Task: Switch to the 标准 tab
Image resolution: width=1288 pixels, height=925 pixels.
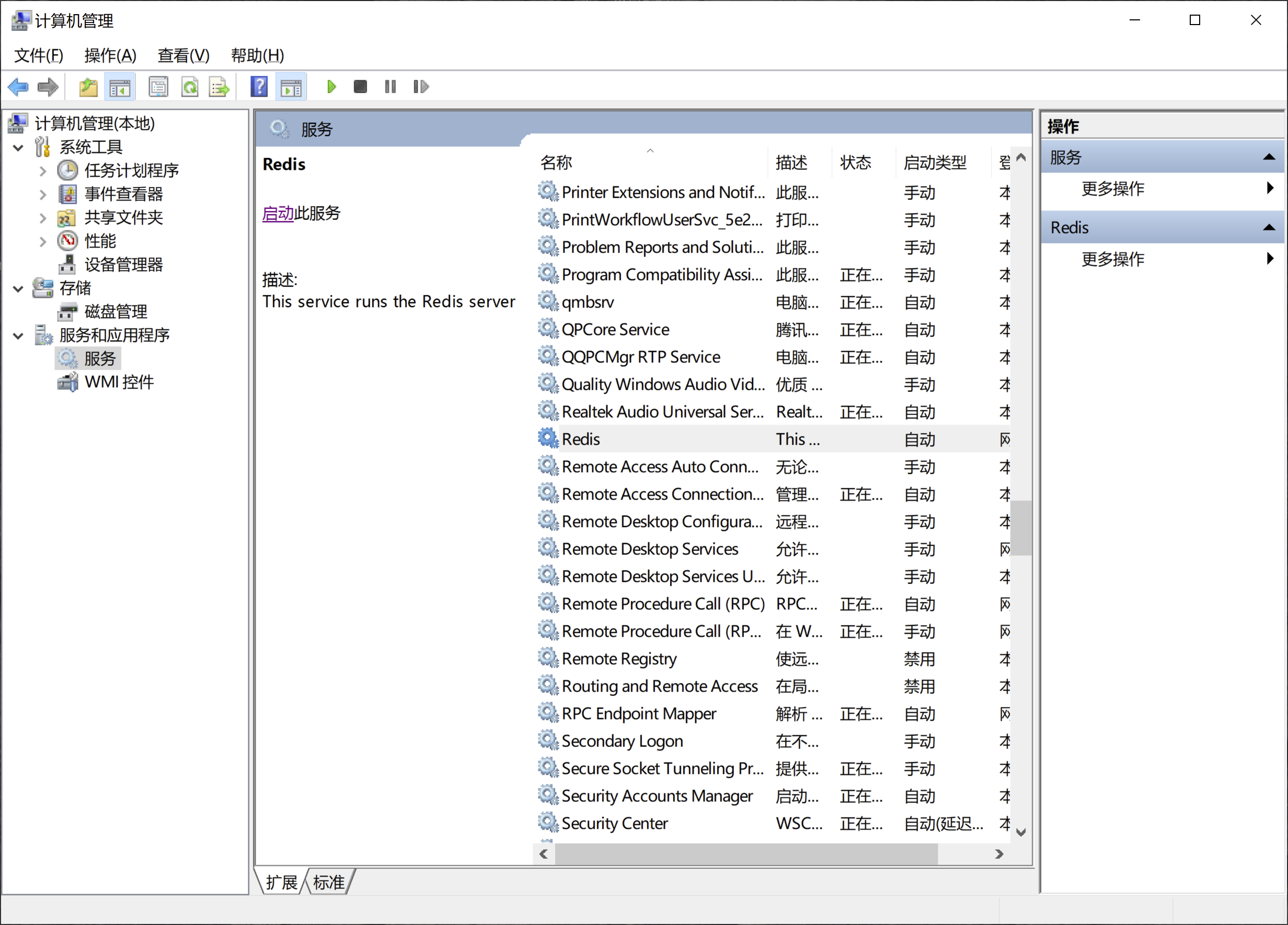Action: 329,882
